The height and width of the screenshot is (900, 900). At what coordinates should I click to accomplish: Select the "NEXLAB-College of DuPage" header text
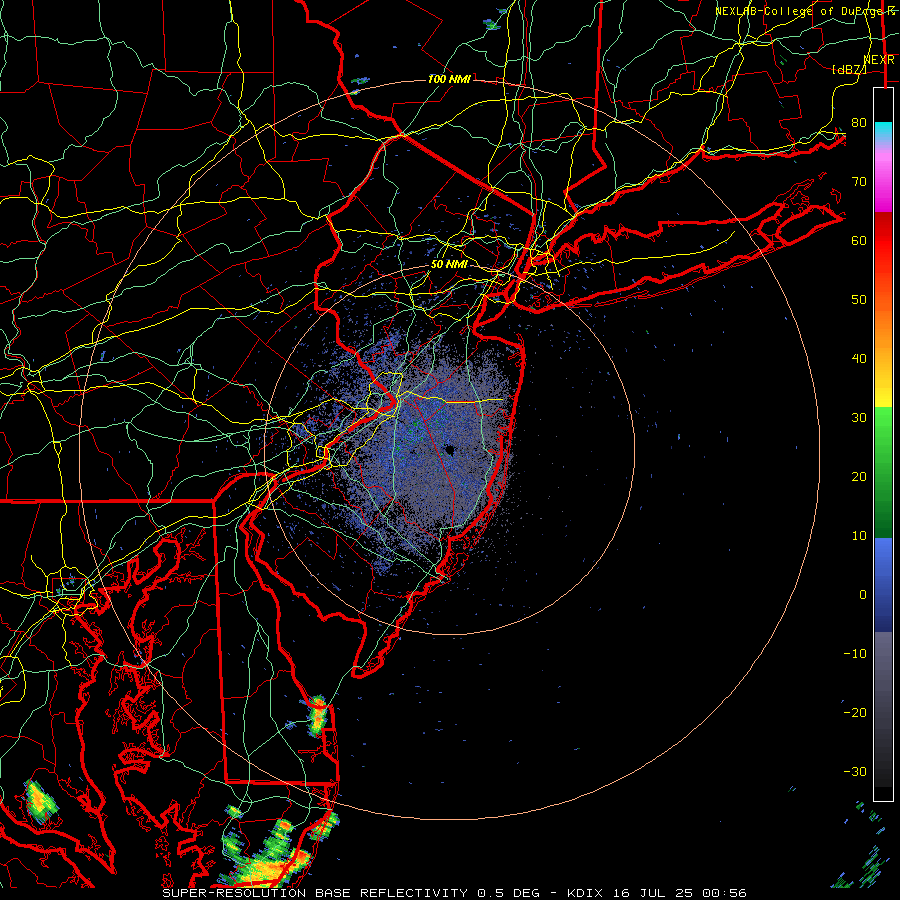(x=798, y=11)
